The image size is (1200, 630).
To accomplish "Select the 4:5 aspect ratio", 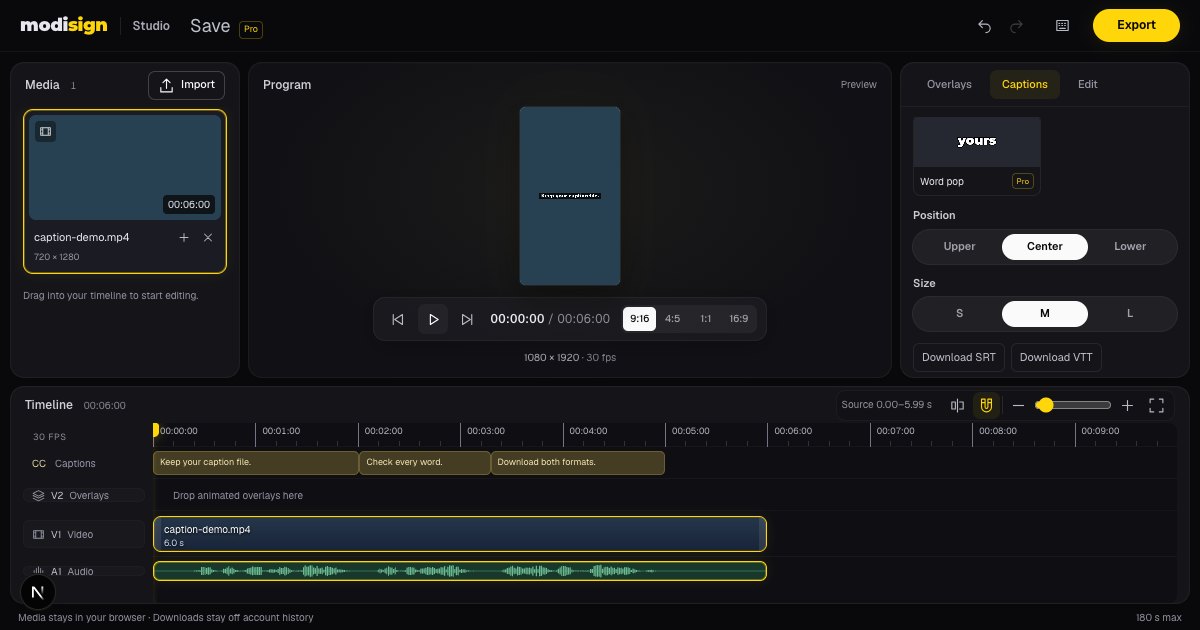I will tap(672, 319).
